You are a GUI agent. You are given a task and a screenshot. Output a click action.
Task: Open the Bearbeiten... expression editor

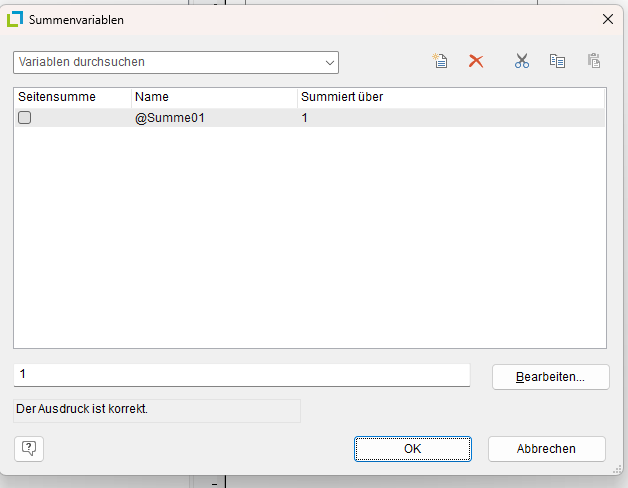[x=549, y=377]
